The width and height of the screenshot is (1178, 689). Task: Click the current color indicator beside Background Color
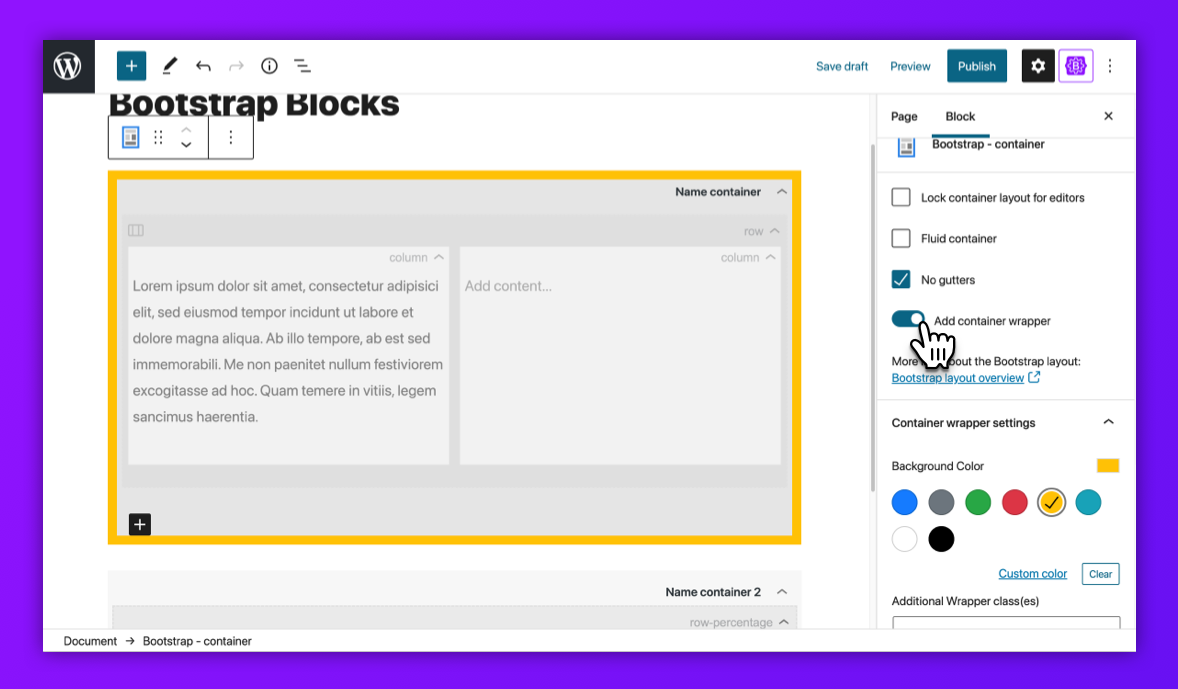click(x=1107, y=466)
